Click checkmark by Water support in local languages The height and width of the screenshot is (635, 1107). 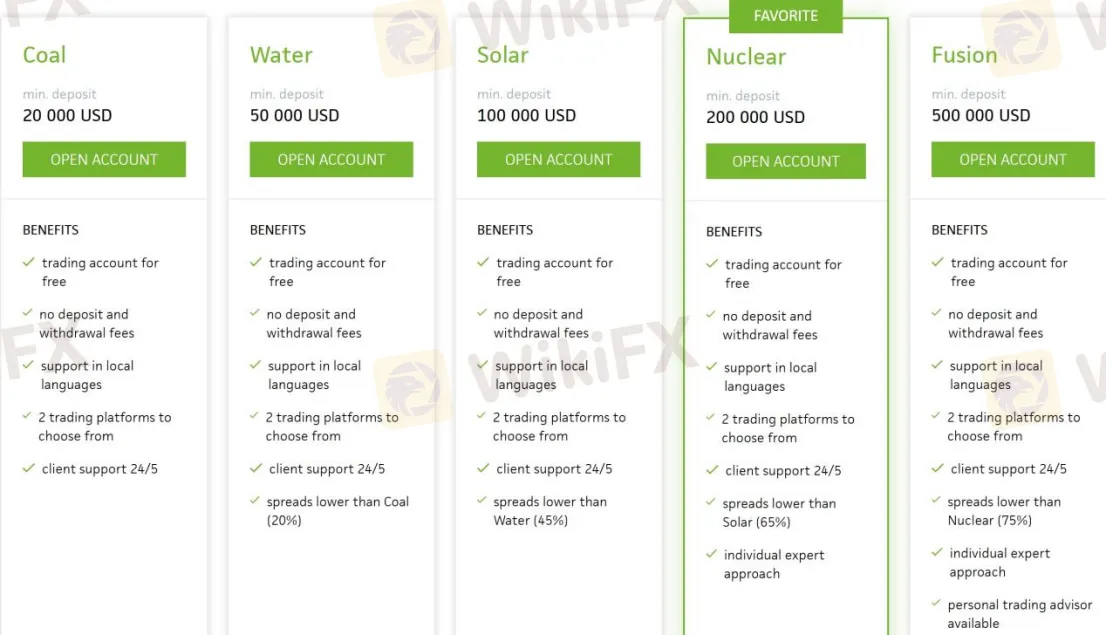pyautogui.click(x=256, y=365)
